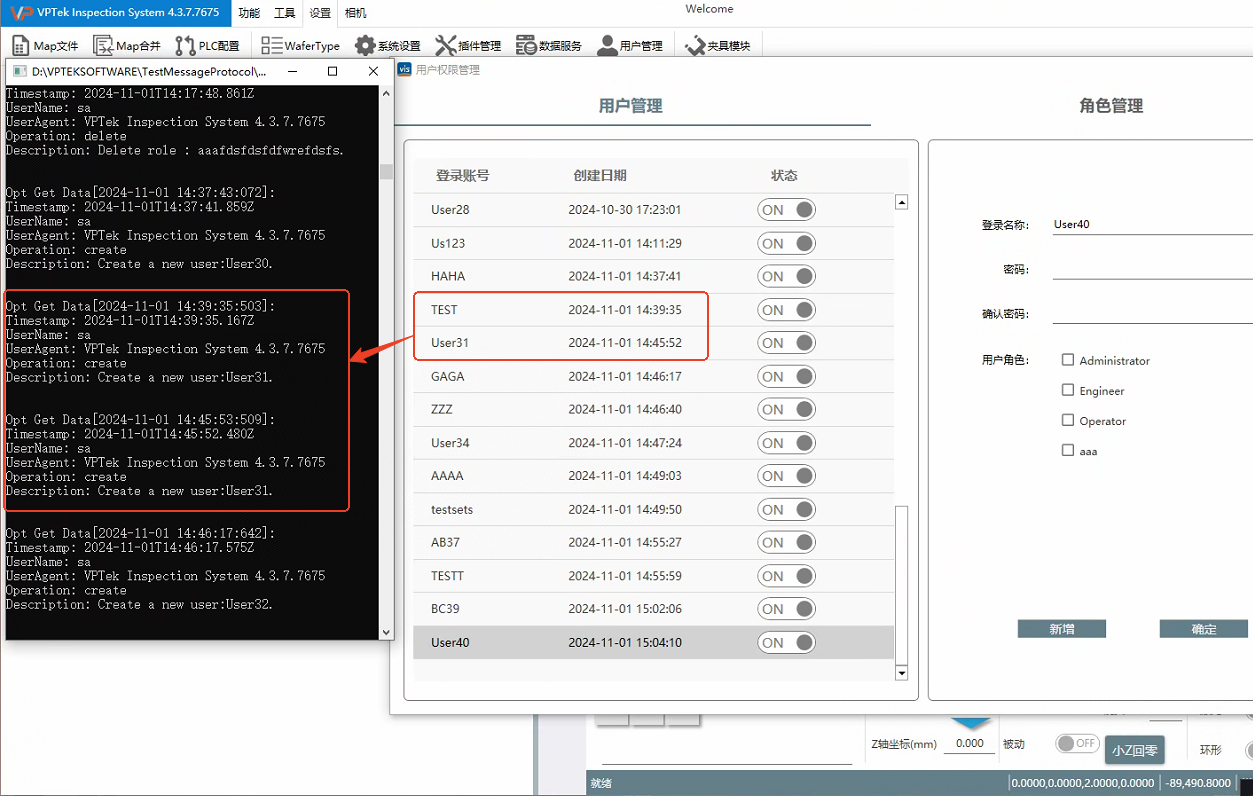
Task: Toggle the status switch for TEST
Action: pos(787,310)
